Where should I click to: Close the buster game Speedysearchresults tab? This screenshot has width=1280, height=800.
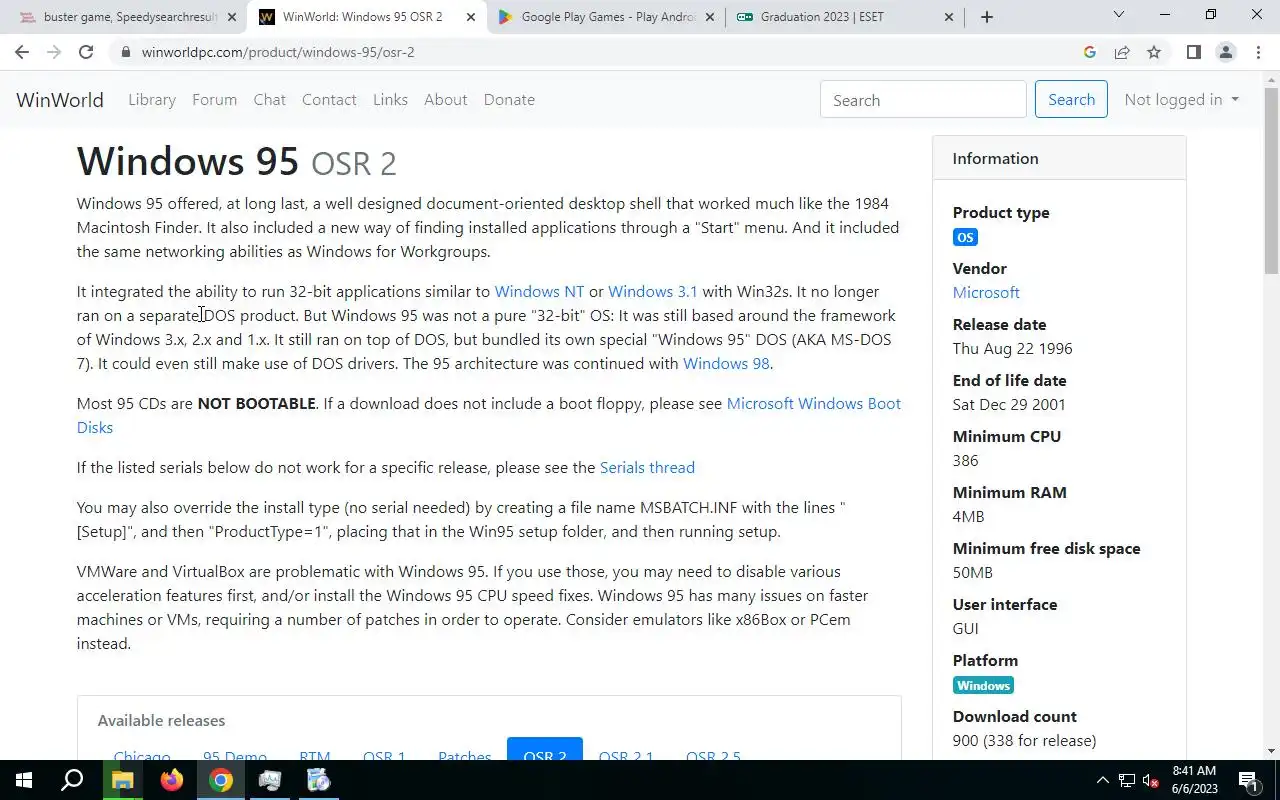tap(232, 17)
